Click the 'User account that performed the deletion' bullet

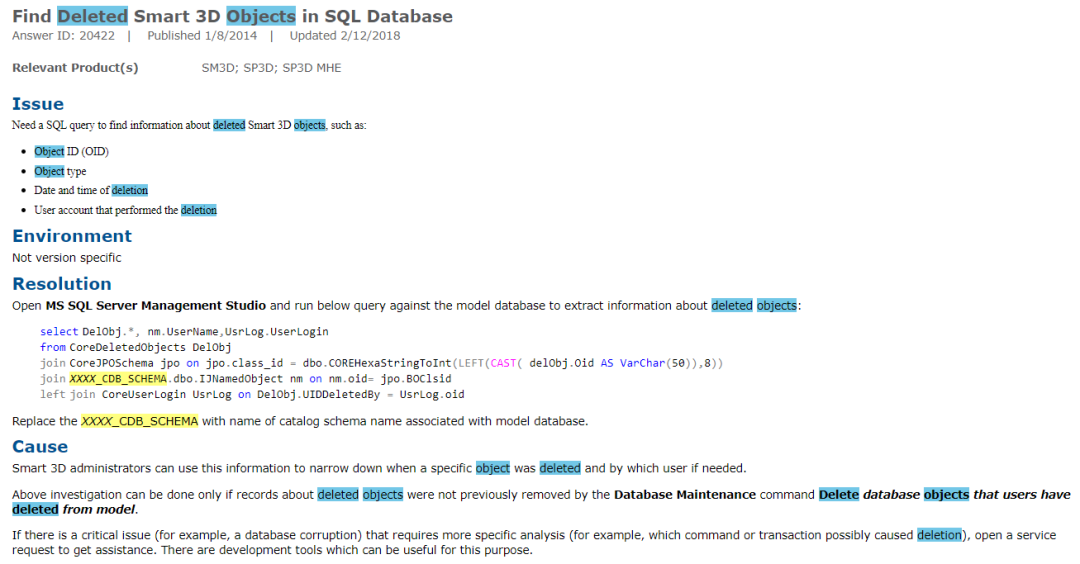[x=125, y=210]
